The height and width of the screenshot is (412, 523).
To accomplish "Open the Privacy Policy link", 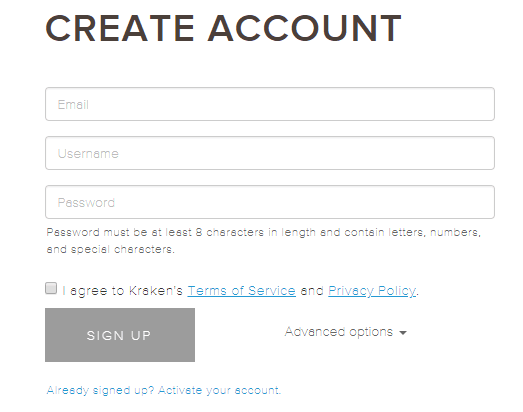I will coord(372,291).
